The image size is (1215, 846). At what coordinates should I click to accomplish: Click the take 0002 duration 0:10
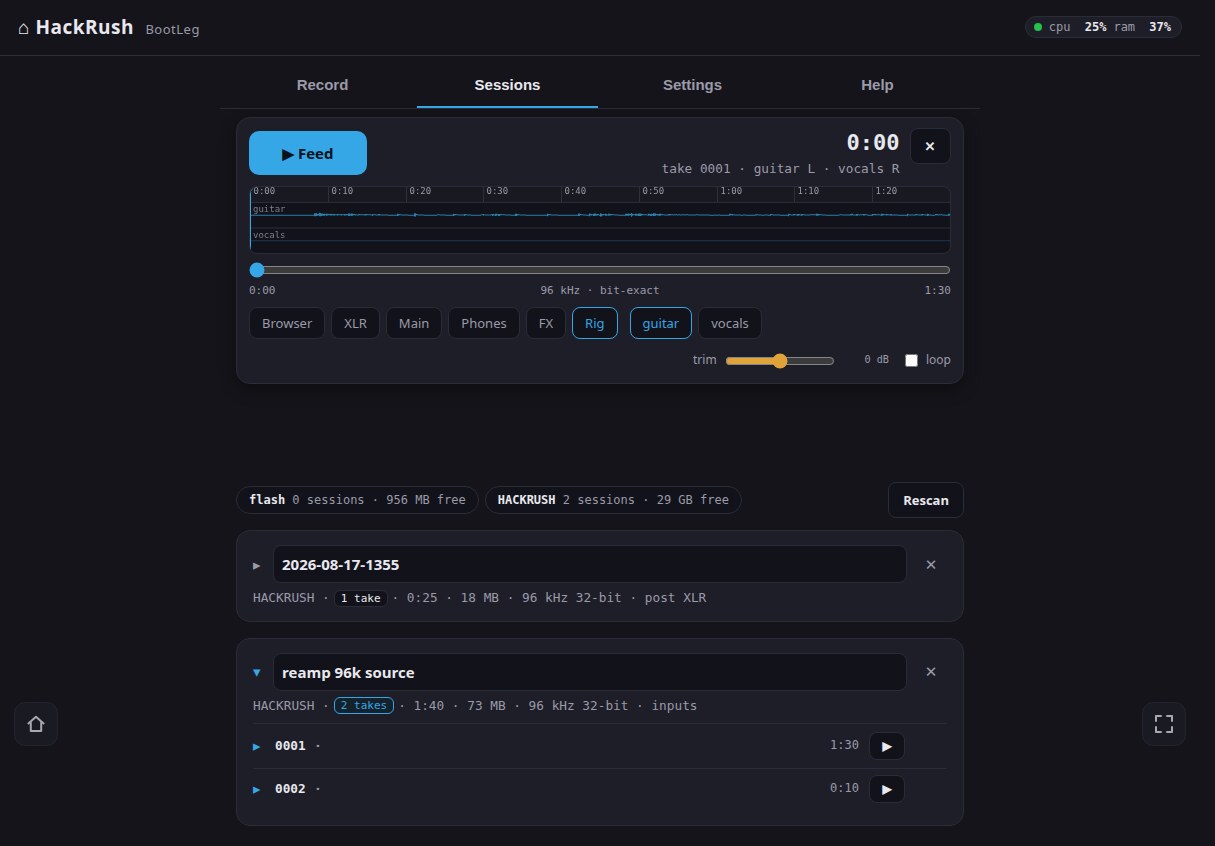tap(844, 788)
